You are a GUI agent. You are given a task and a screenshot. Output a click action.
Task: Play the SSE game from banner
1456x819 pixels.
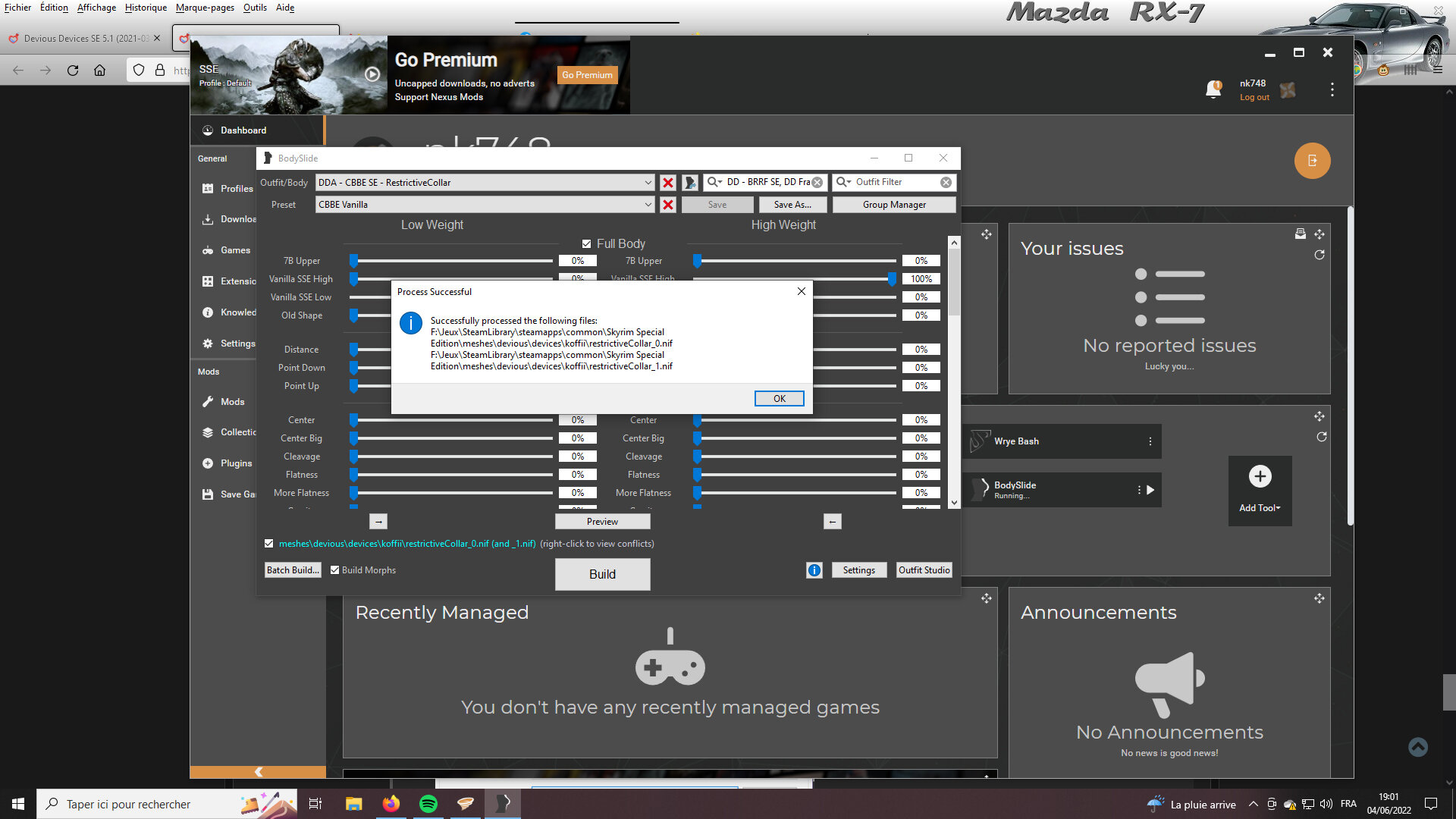(x=372, y=74)
